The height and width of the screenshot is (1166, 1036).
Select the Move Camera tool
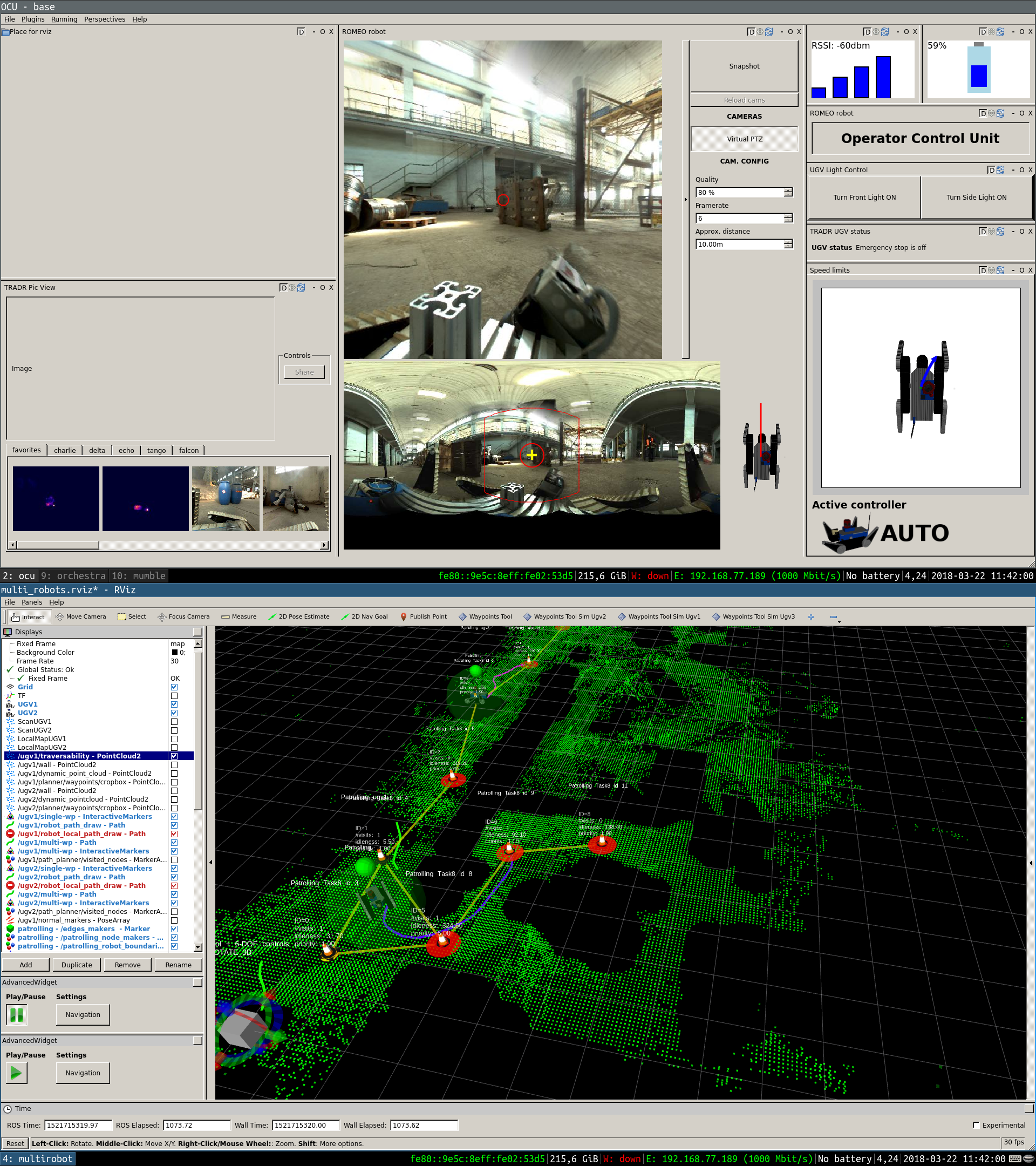click(x=80, y=616)
